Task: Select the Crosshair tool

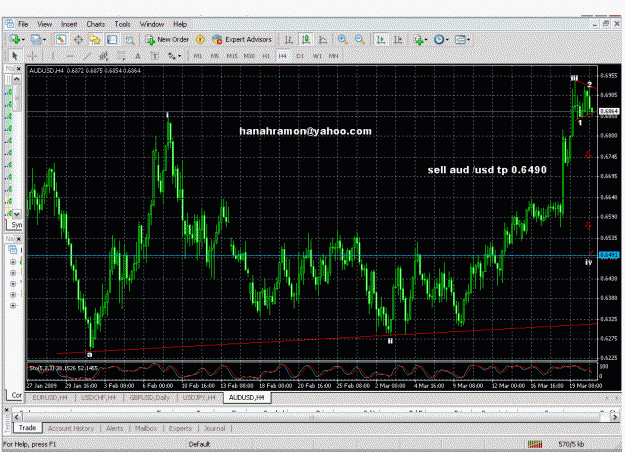Action: (x=33, y=56)
